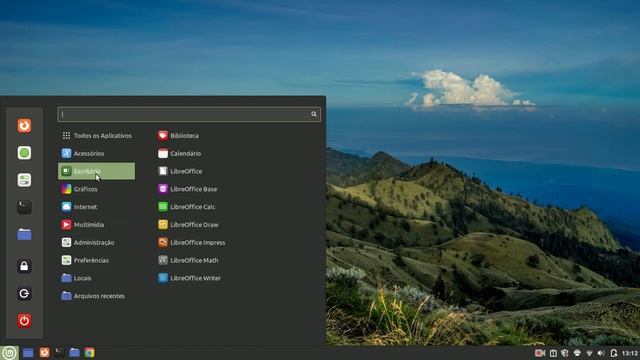The image size is (640, 360).
Task: Select the Internet category
Action: coord(96,207)
